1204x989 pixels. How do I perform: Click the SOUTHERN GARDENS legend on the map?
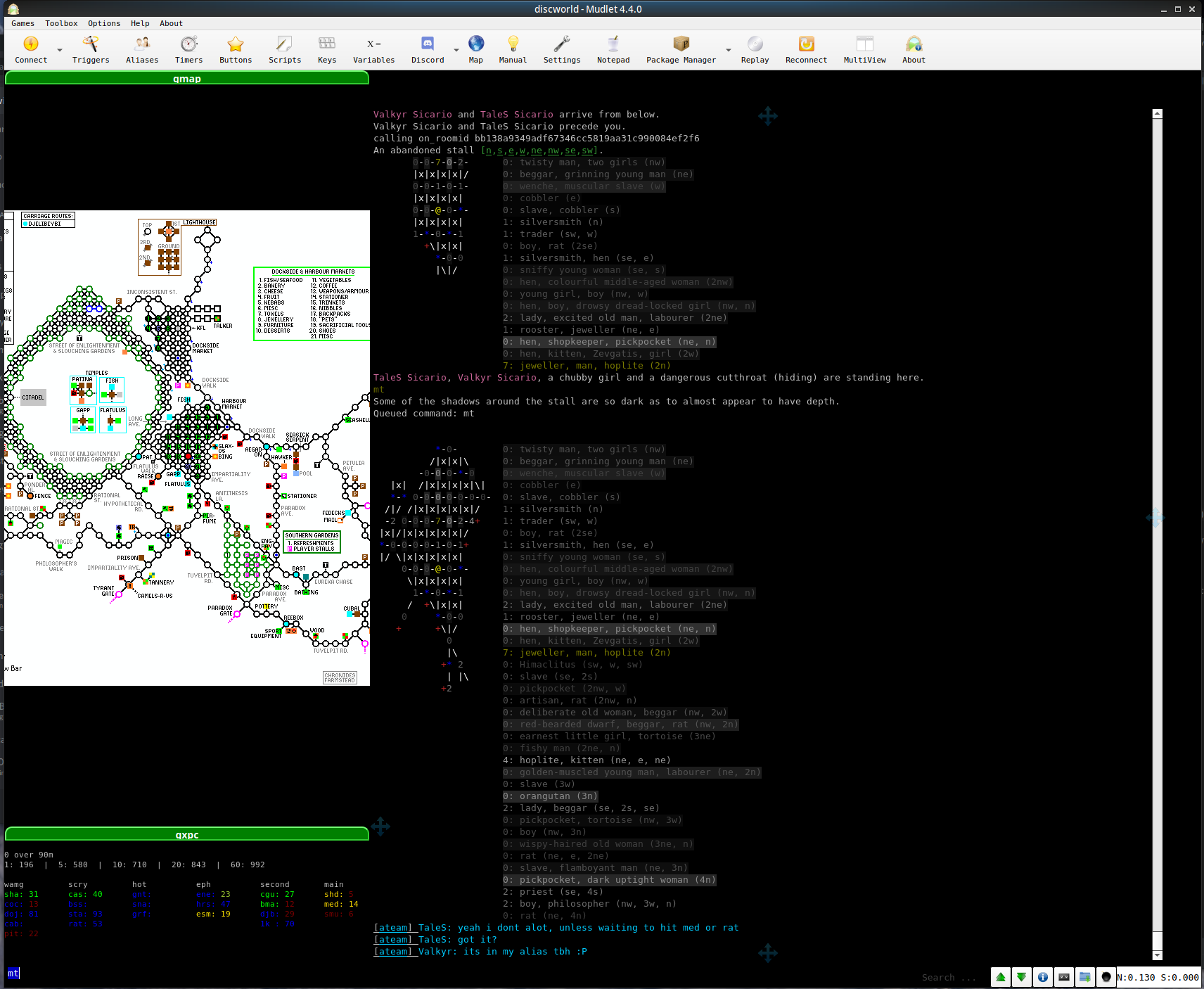click(x=312, y=542)
